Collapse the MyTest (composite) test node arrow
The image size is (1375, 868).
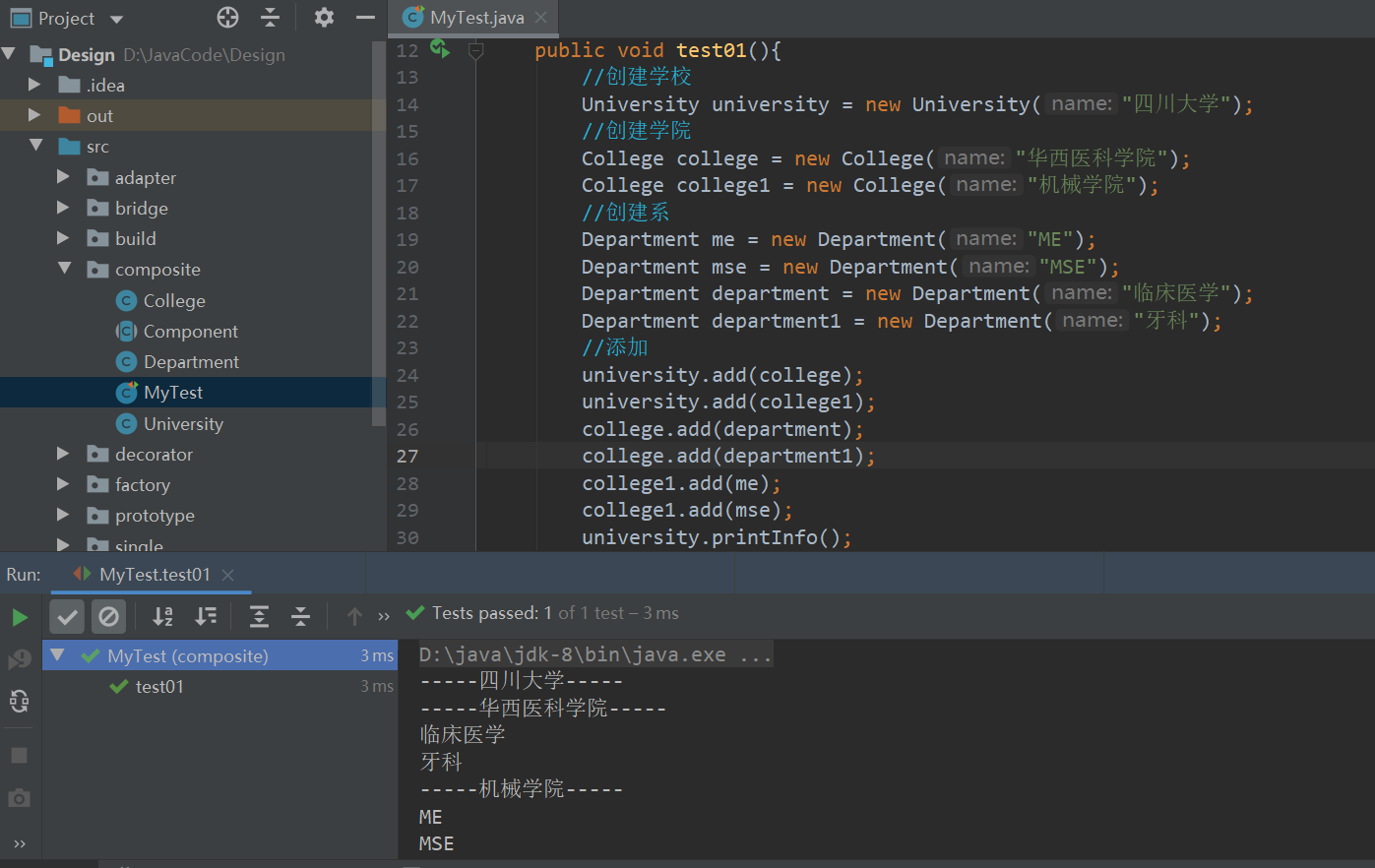tap(58, 655)
